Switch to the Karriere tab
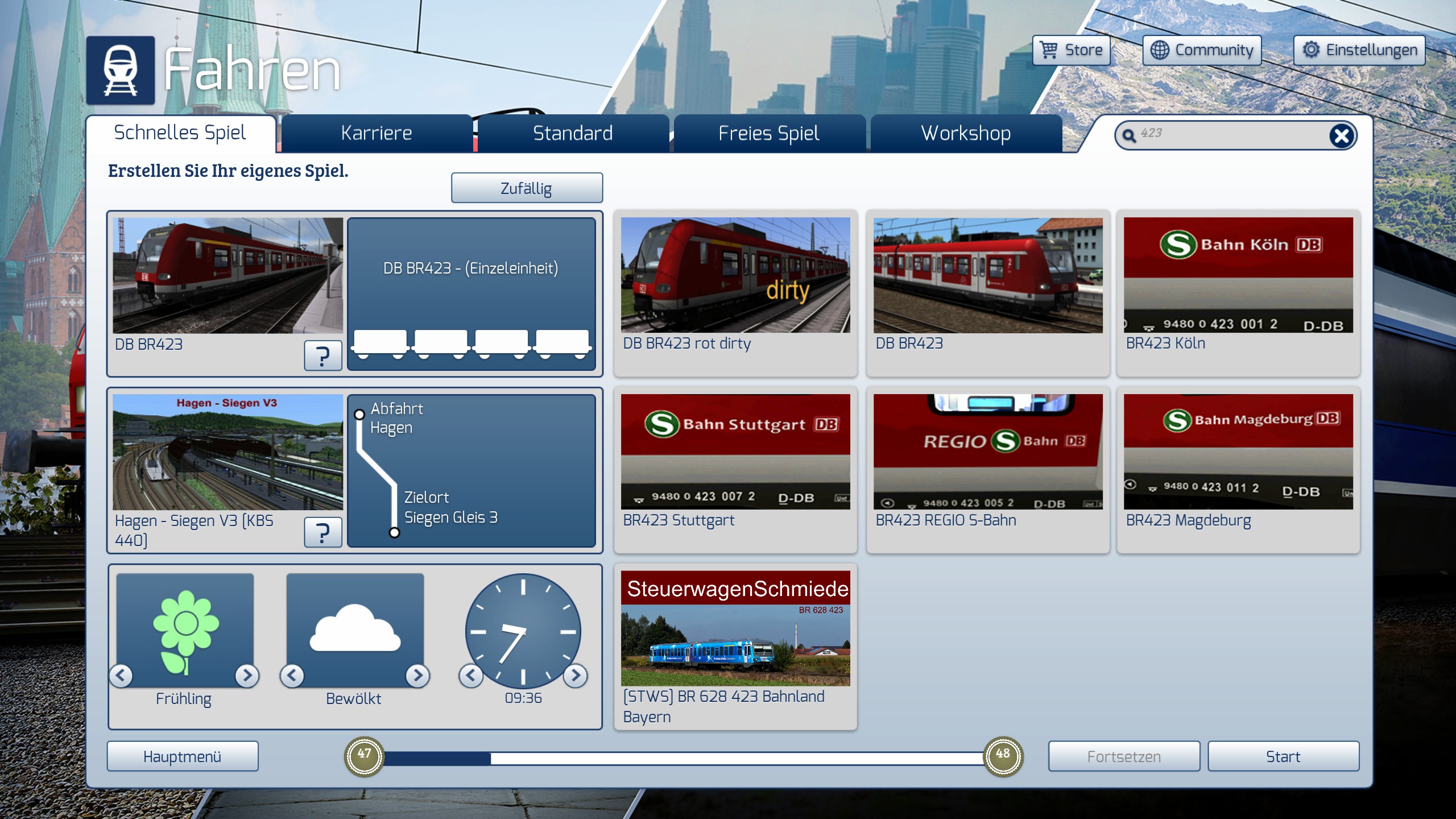Viewport: 1456px width, 819px height. pyautogui.click(x=377, y=134)
